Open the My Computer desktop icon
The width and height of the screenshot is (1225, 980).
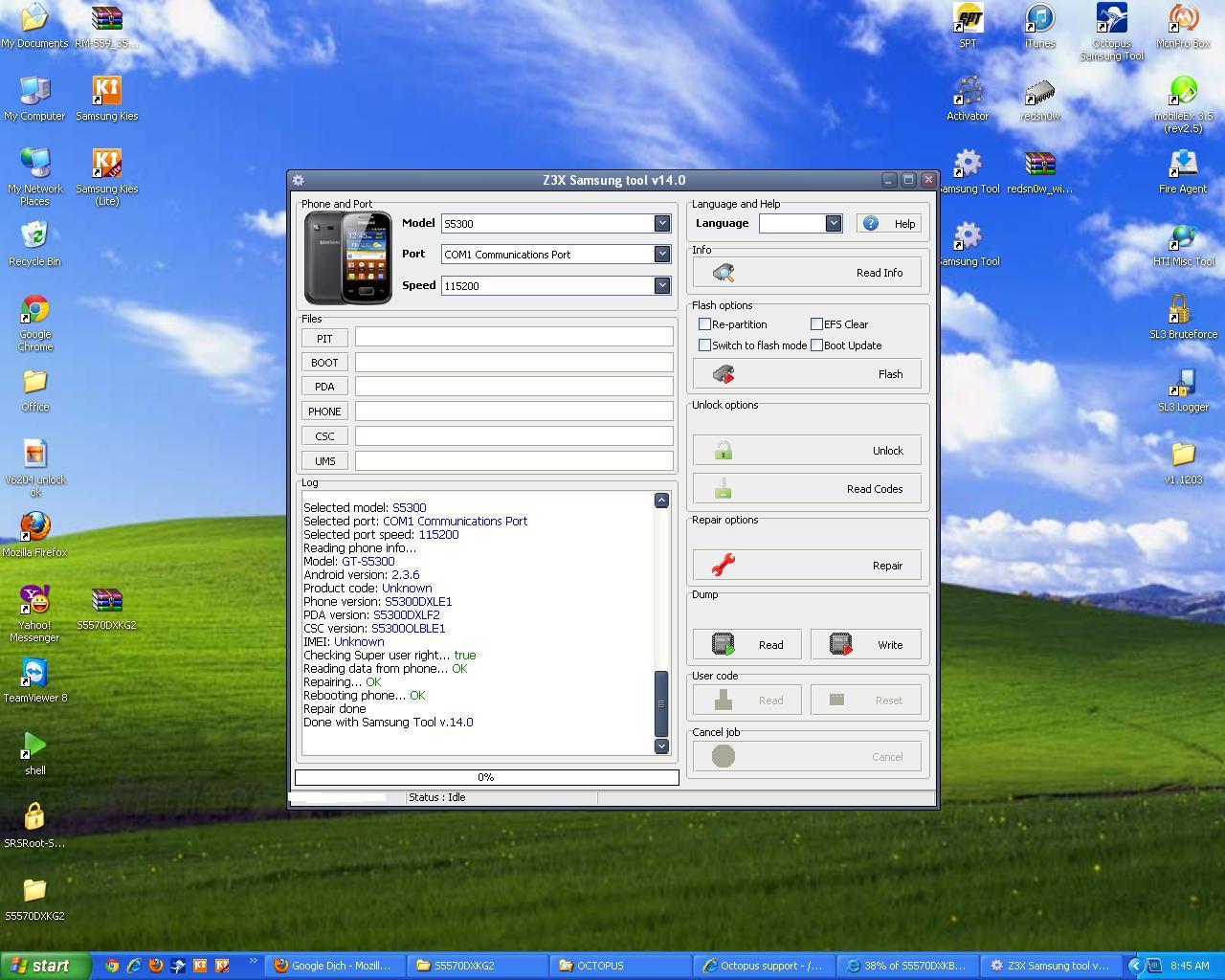pyautogui.click(x=35, y=98)
